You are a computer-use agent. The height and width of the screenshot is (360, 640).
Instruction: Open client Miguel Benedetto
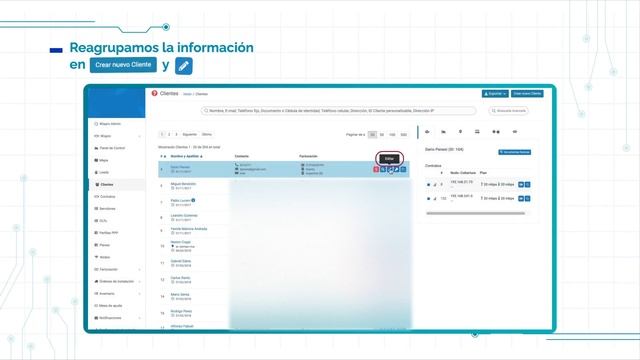[x=183, y=184]
